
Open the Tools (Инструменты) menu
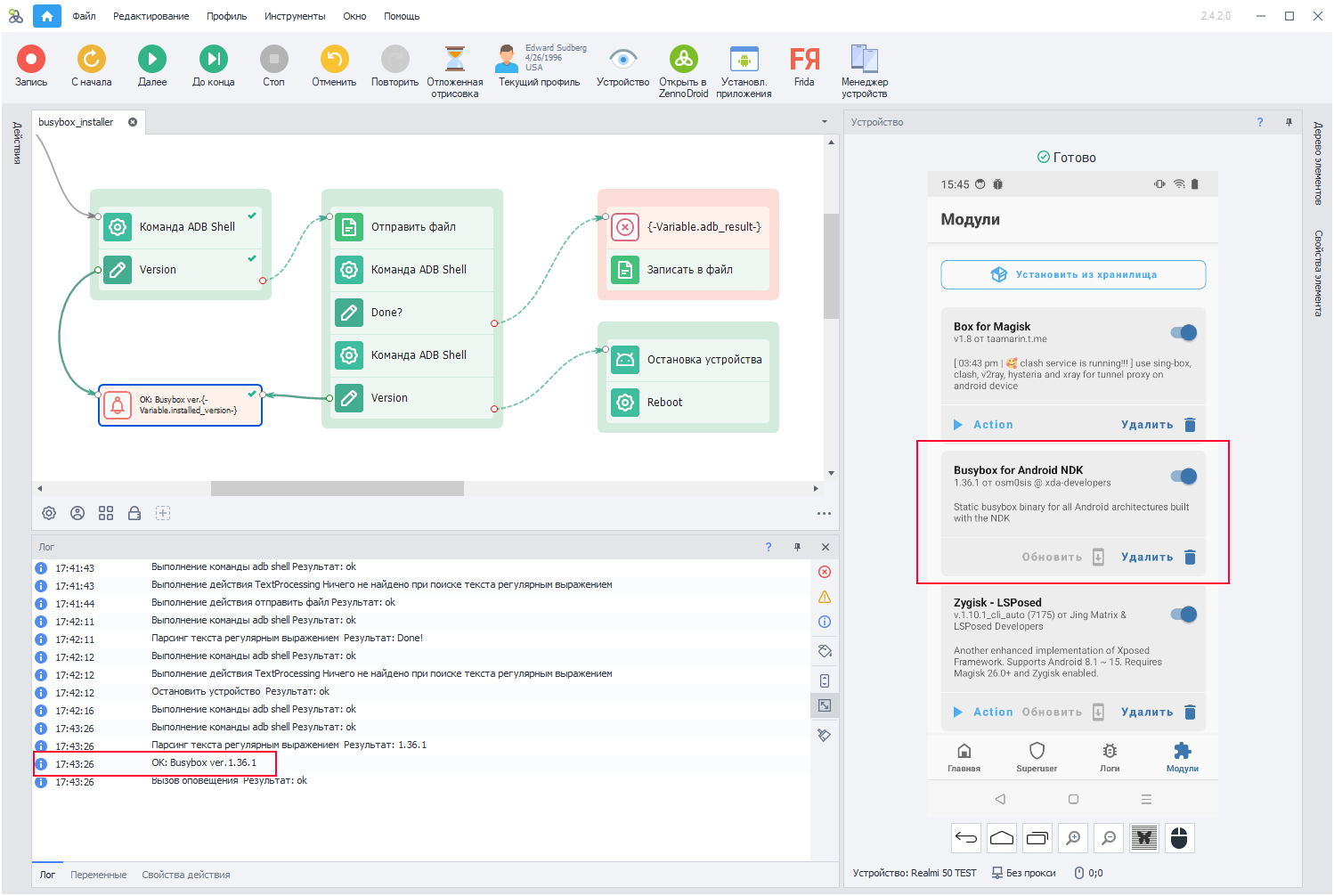295,16
